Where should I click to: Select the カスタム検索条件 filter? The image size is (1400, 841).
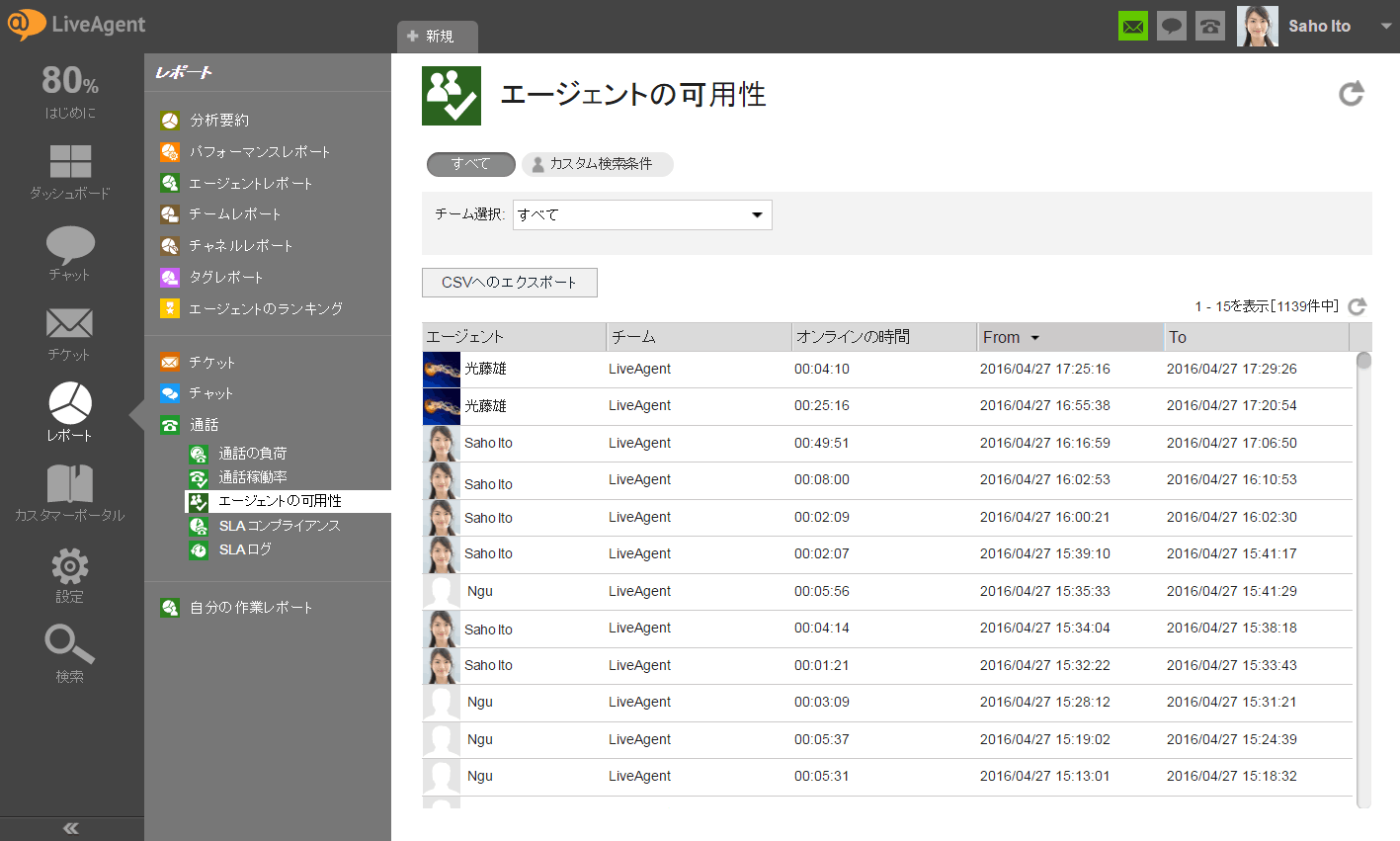point(597,164)
